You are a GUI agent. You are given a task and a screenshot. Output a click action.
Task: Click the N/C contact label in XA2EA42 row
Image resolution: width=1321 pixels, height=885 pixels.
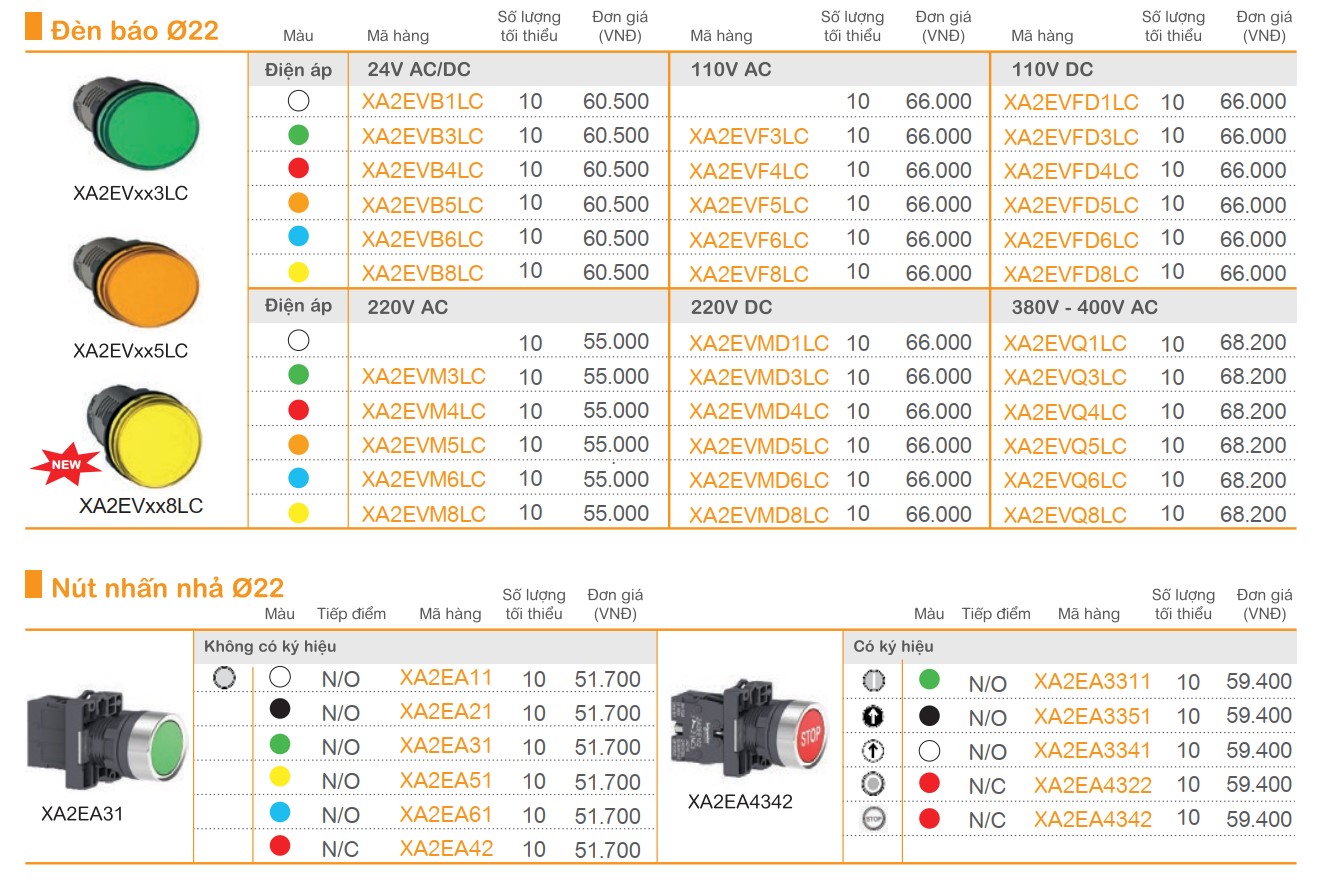click(x=340, y=849)
